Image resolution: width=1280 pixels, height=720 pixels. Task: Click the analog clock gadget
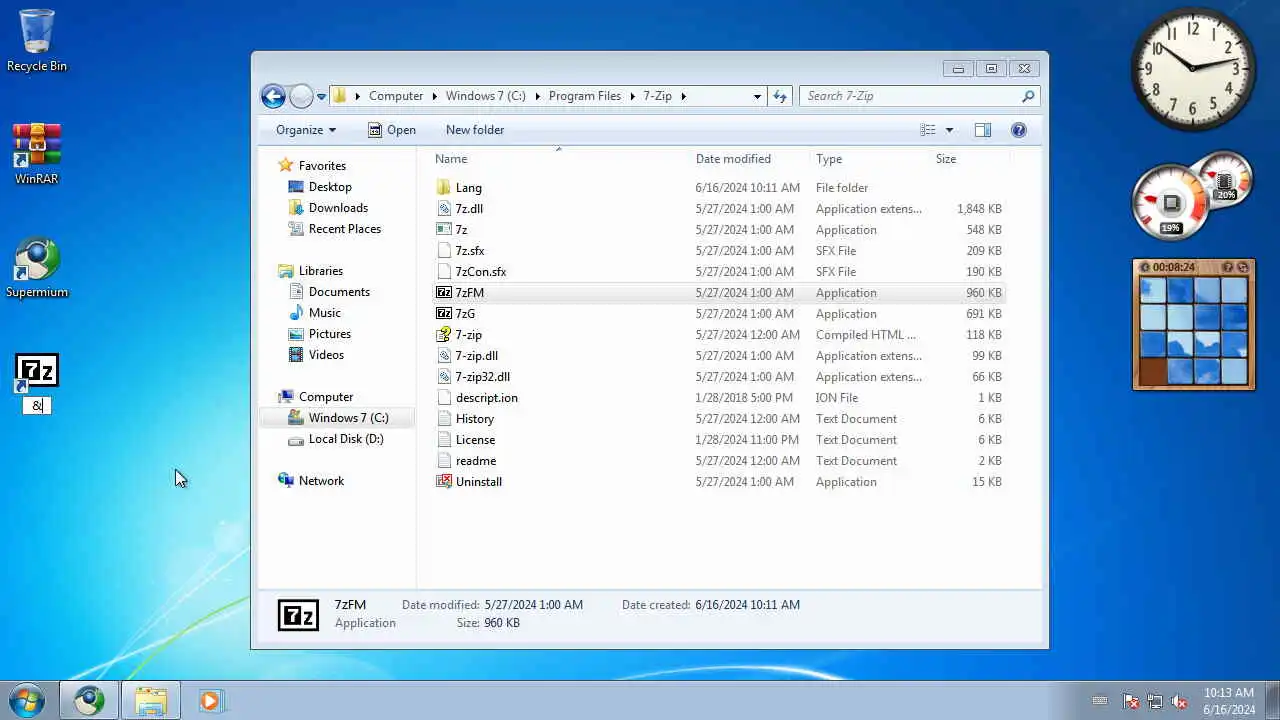click(x=1193, y=69)
